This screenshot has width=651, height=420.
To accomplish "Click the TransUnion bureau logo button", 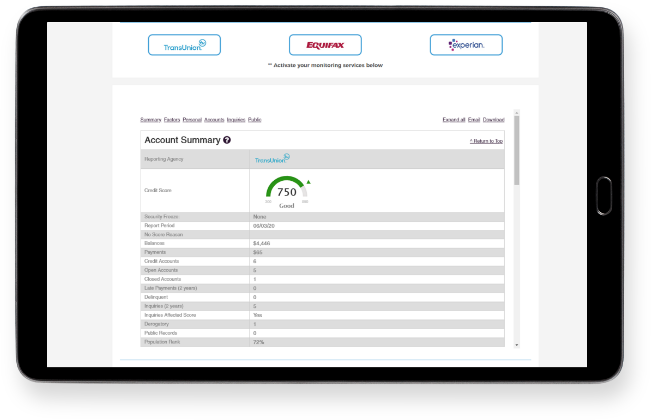I will pyautogui.click(x=184, y=45).
